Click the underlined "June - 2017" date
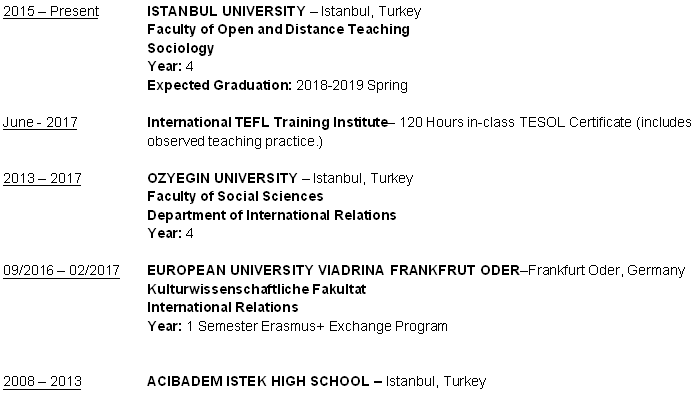This screenshot has height=393, width=696. tap(40, 122)
